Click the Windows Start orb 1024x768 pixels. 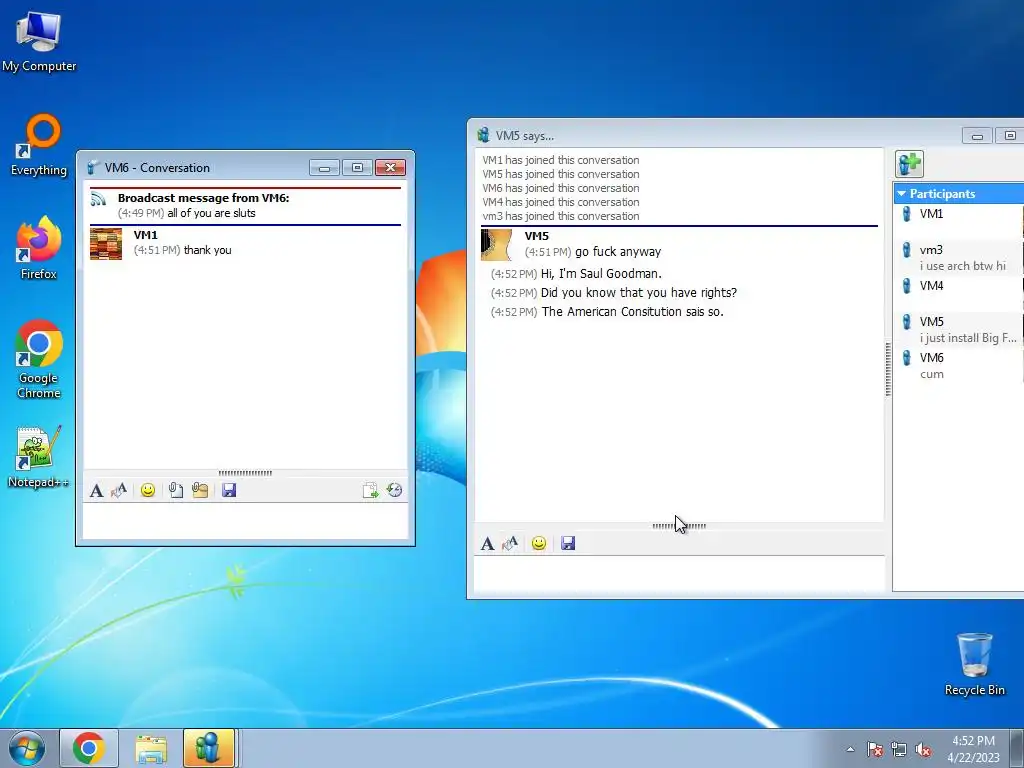coord(26,748)
